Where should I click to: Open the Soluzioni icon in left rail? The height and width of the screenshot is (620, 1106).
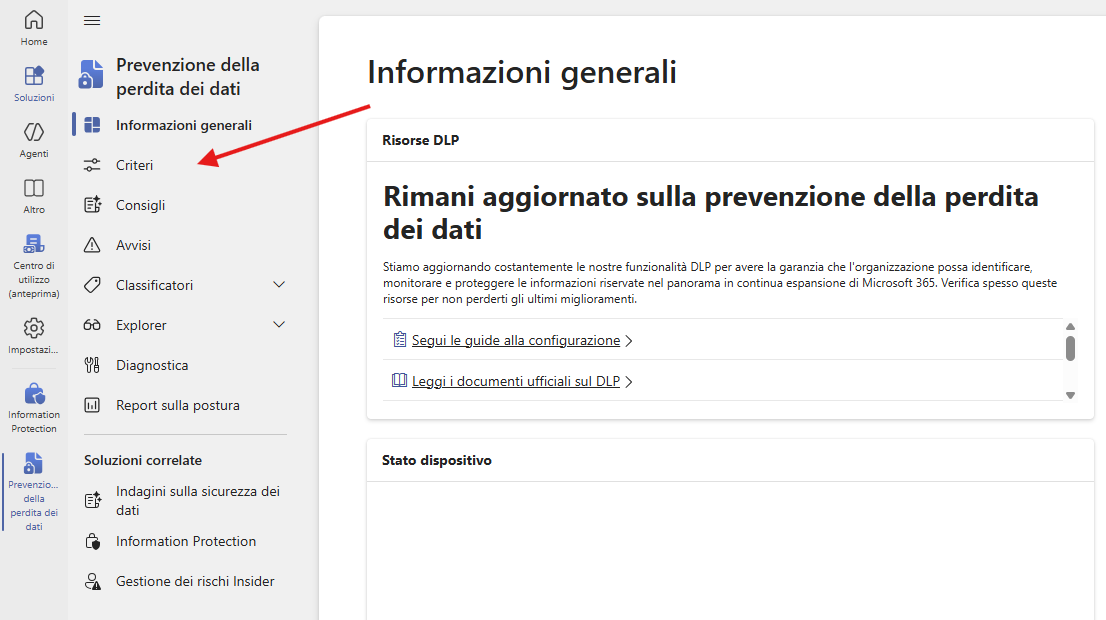tap(34, 75)
